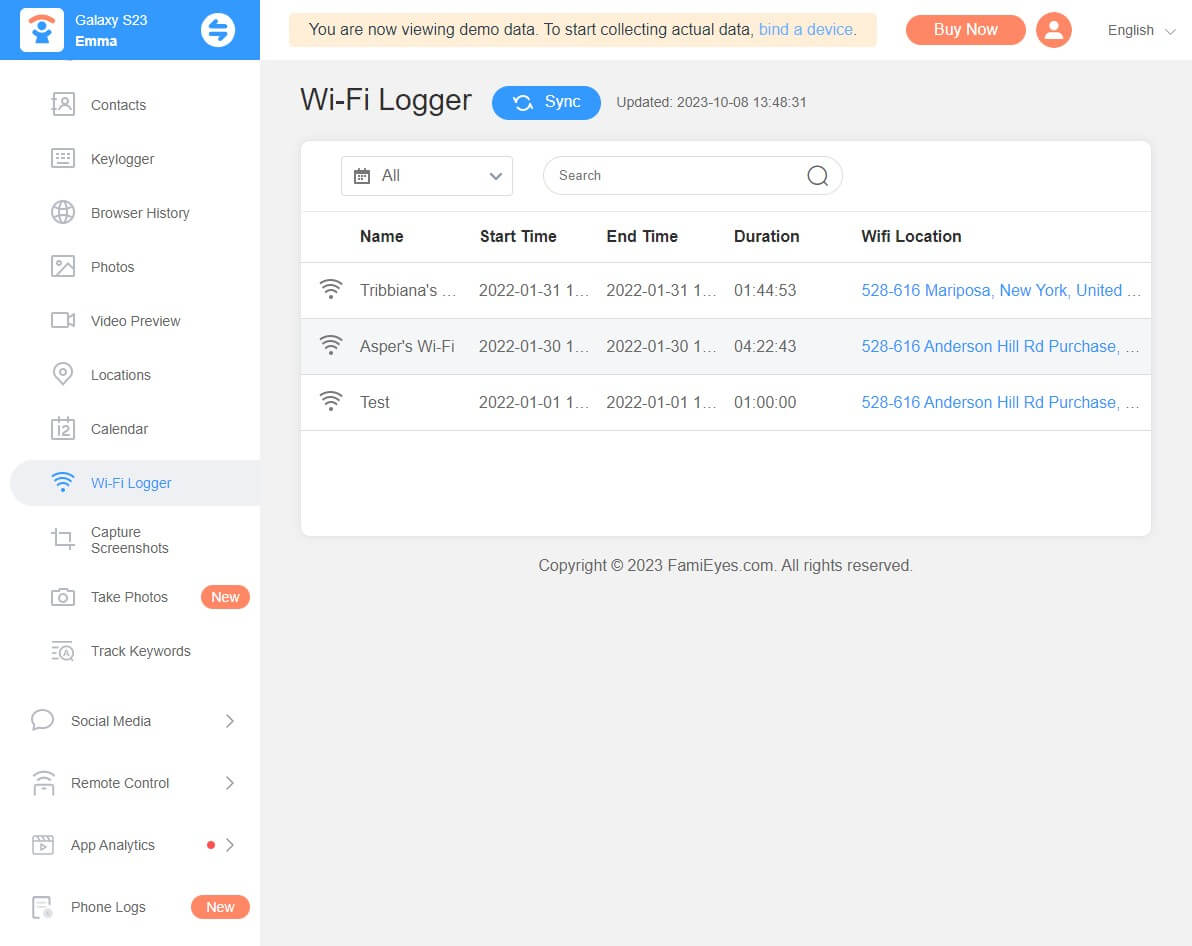
Task: Click the Photos sidebar icon
Action: 43,266
